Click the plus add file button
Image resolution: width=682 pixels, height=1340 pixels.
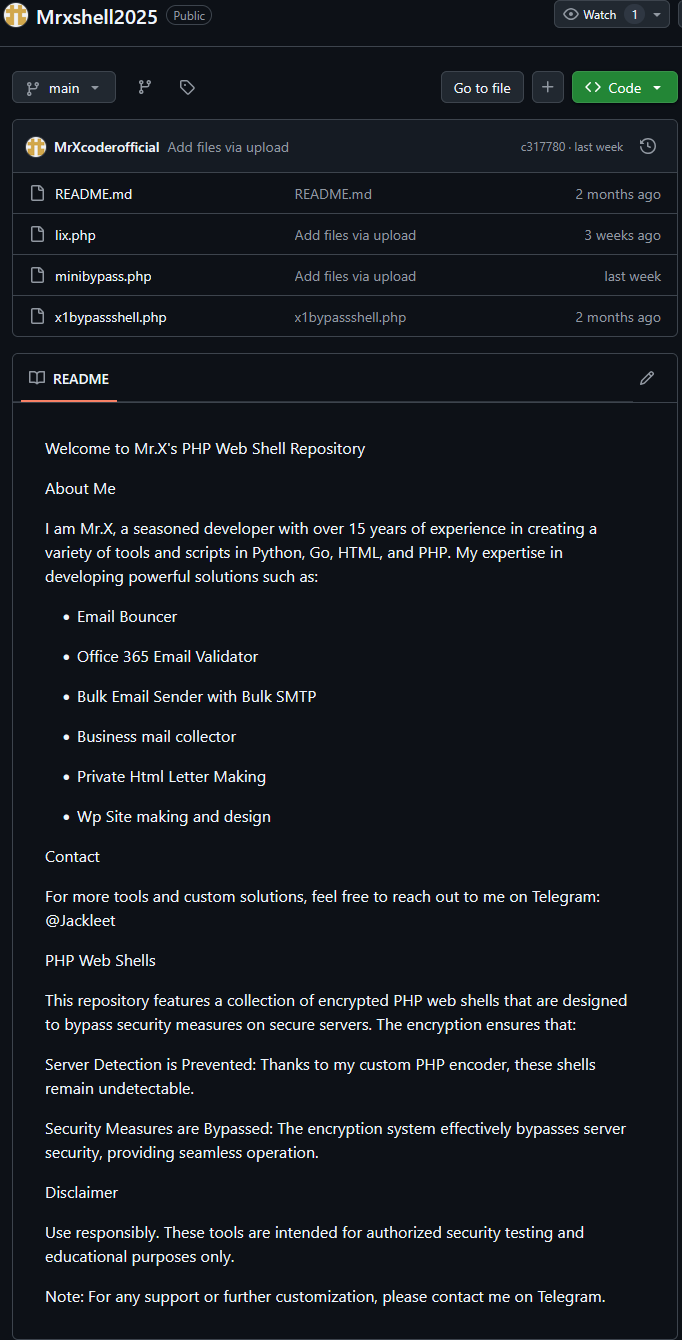547,88
